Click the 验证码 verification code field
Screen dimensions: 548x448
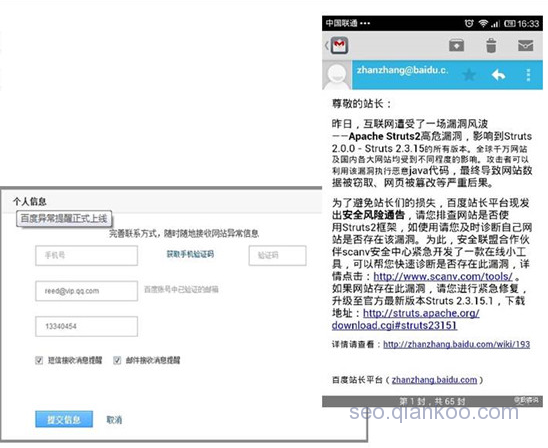click(277, 255)
